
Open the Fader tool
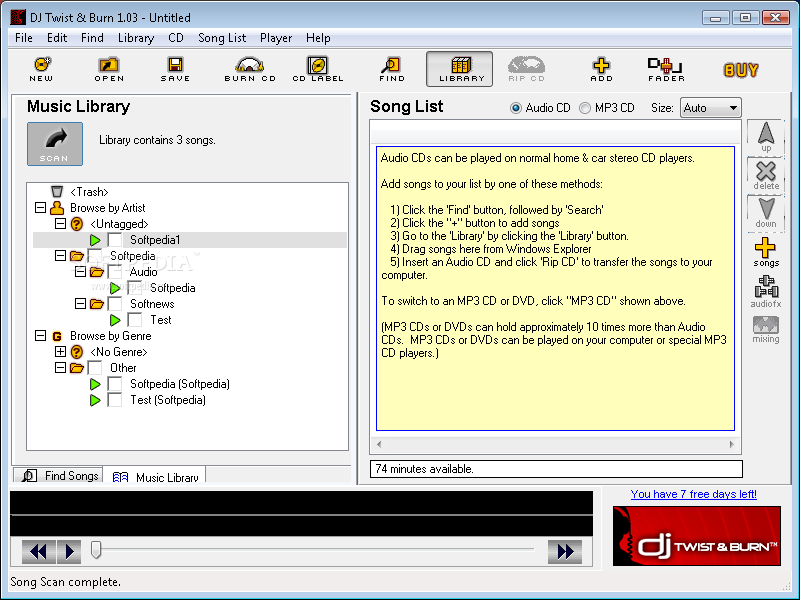(x=666, y=69)
